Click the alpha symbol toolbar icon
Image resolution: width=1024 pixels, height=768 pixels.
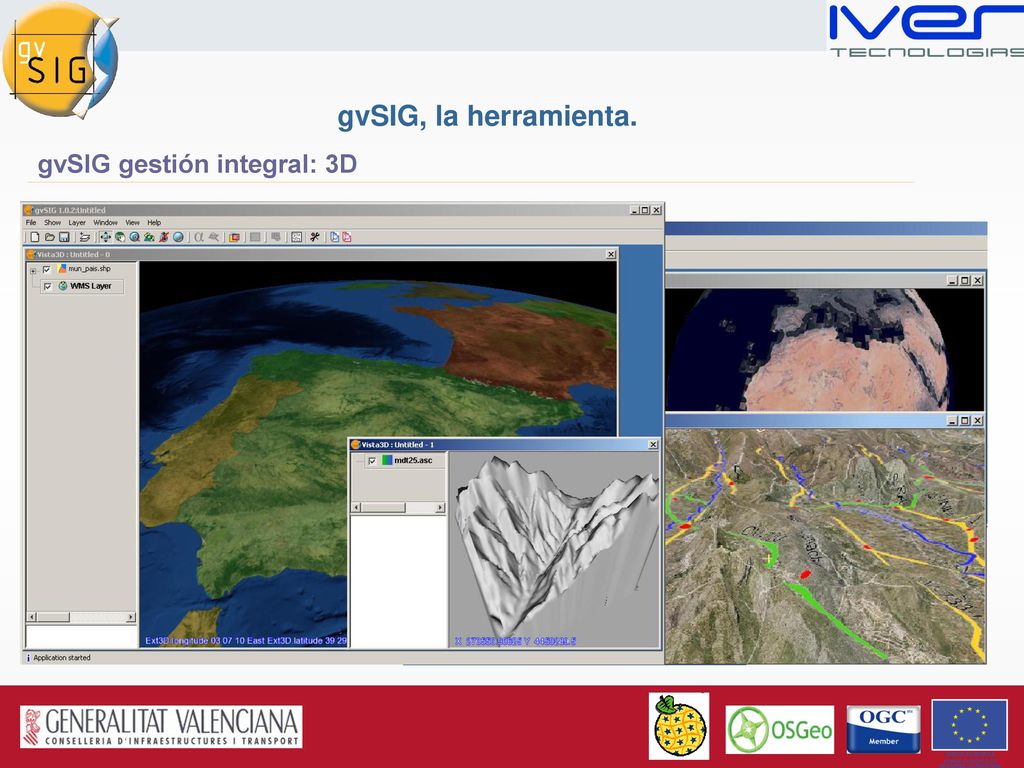click(199, 237)
